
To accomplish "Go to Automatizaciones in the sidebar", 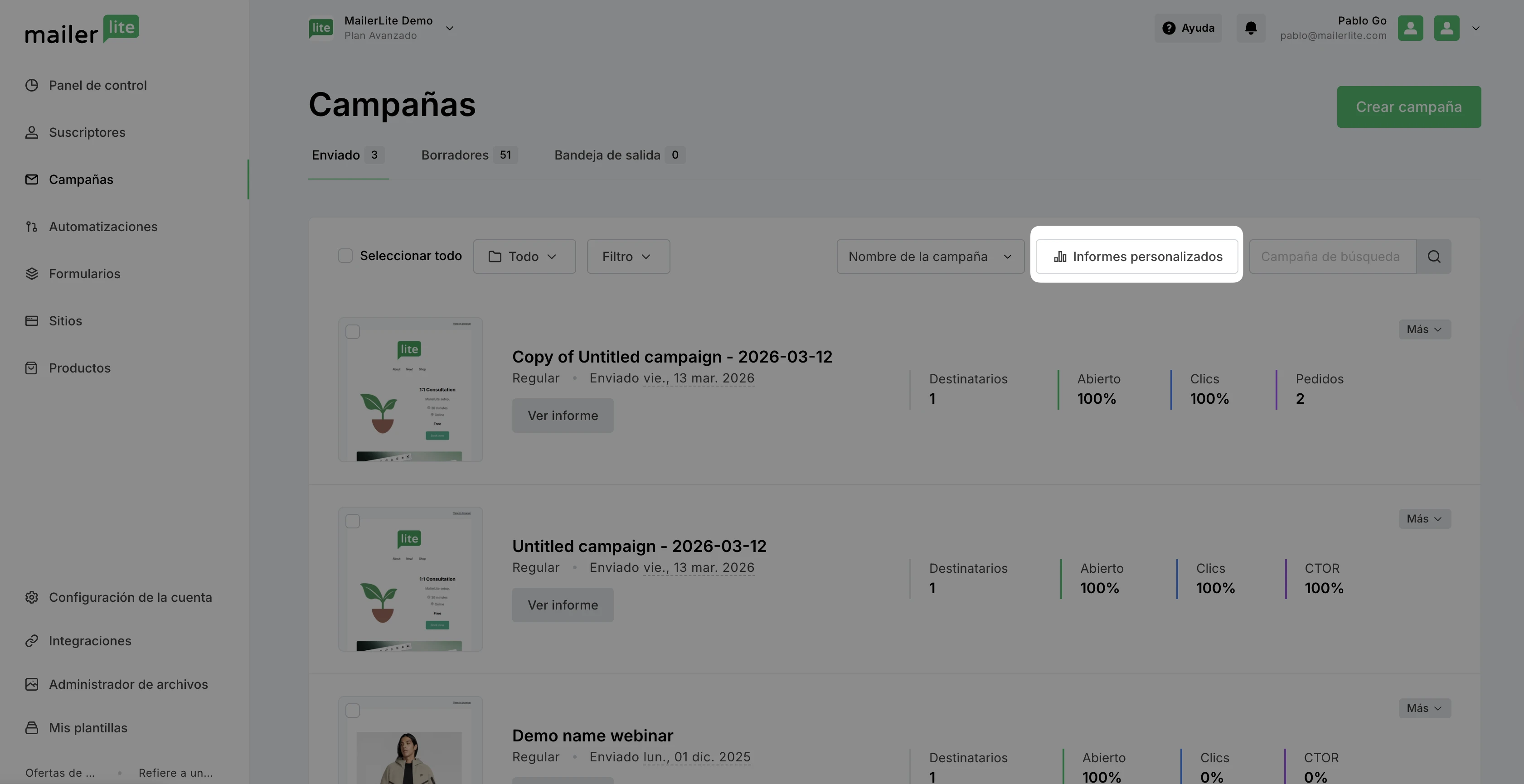I will tap(102, 227).
